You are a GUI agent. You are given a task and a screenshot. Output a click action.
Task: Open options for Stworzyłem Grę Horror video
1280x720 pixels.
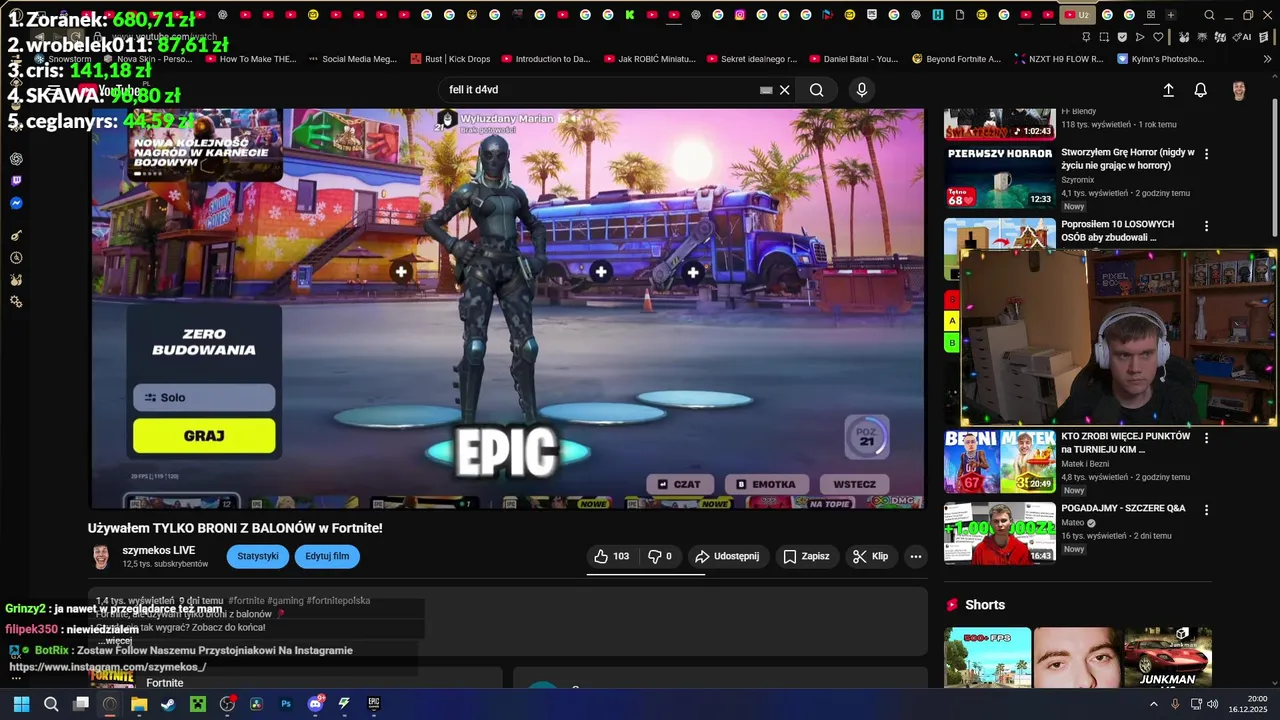pyautogui.click(x=1206, y=154)
